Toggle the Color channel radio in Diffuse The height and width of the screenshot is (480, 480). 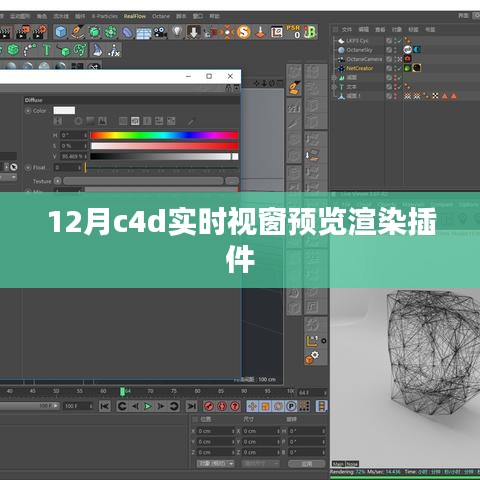click(x=28, y=111)
